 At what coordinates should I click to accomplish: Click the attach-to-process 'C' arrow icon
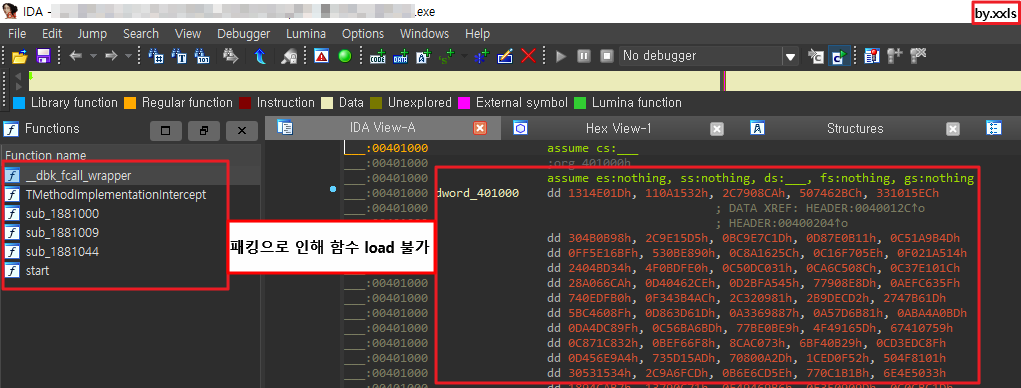815,56
